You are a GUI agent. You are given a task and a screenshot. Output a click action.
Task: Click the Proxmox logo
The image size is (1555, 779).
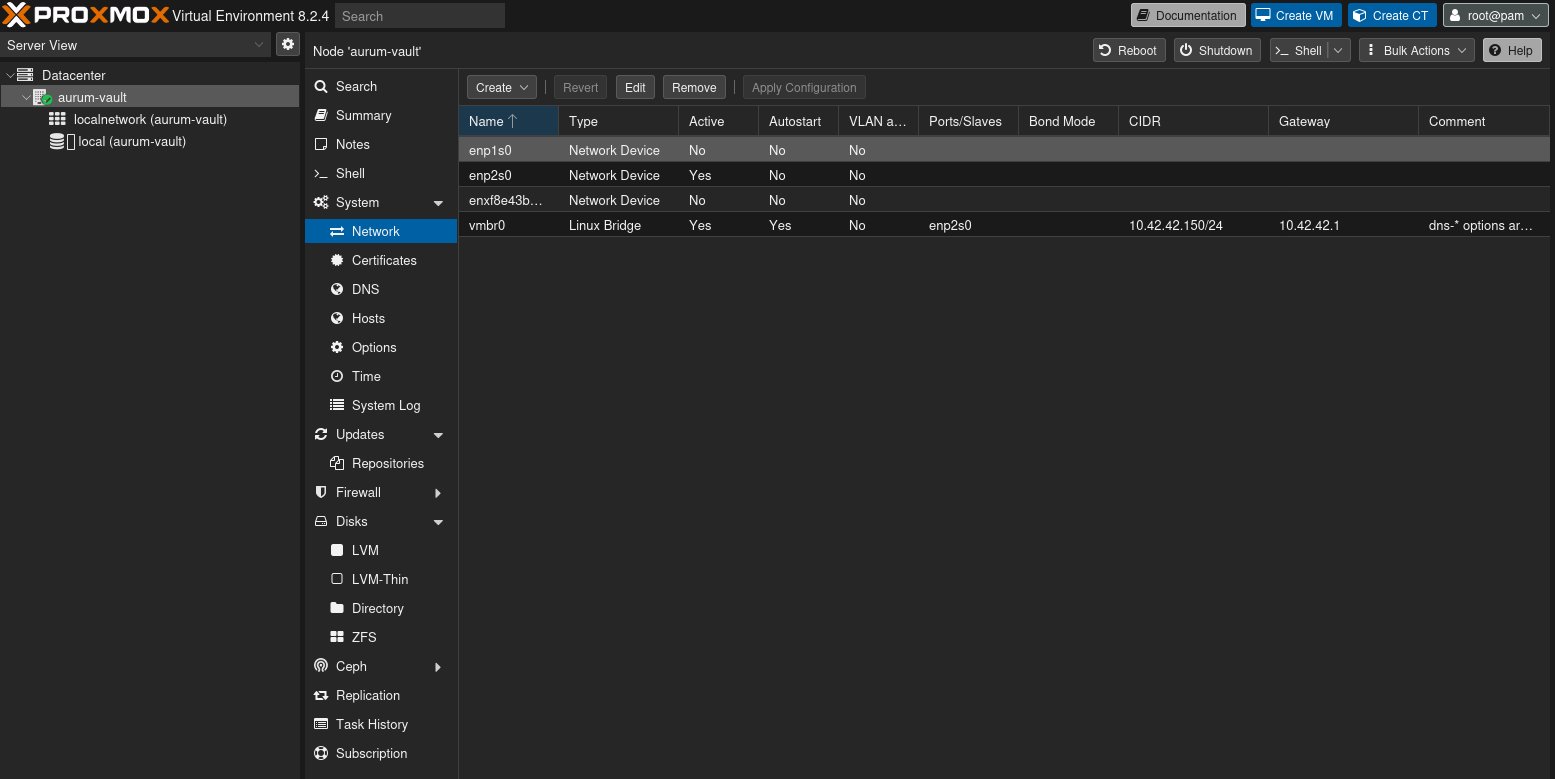click(x=86, y=15)
